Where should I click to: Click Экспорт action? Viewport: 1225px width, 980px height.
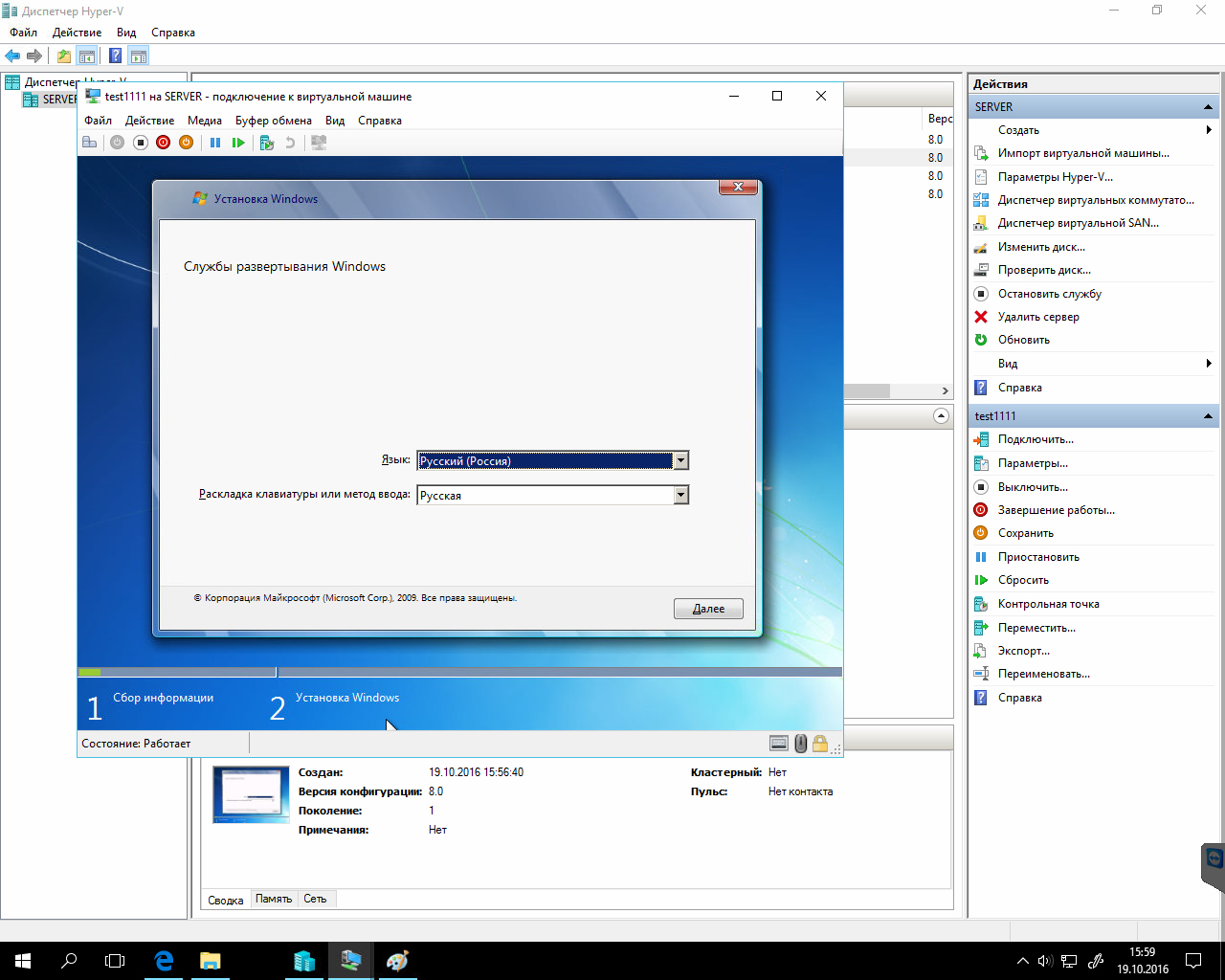[1023, 651]
